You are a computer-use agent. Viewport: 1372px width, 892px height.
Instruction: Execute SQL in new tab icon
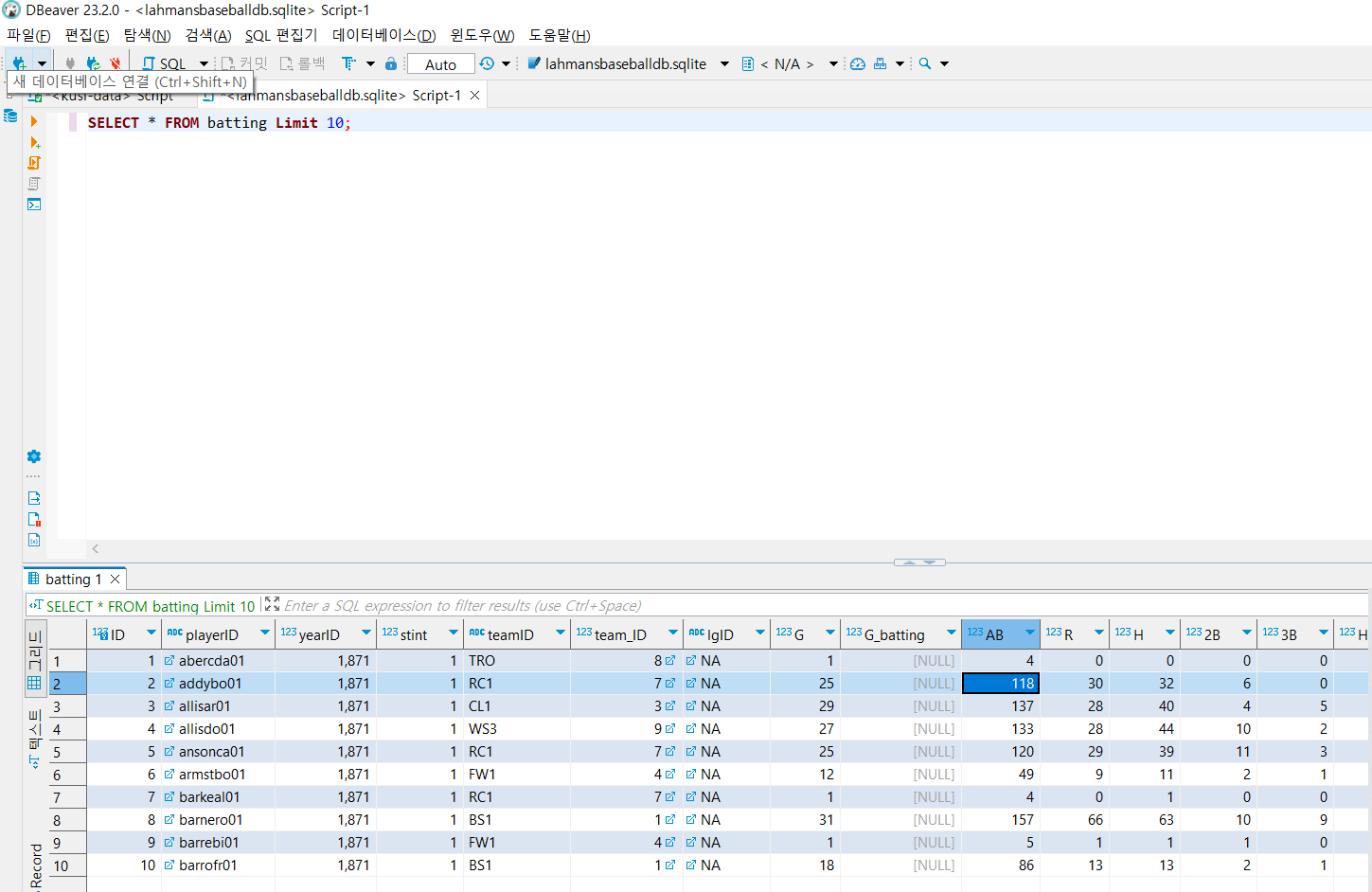[34, 142]
